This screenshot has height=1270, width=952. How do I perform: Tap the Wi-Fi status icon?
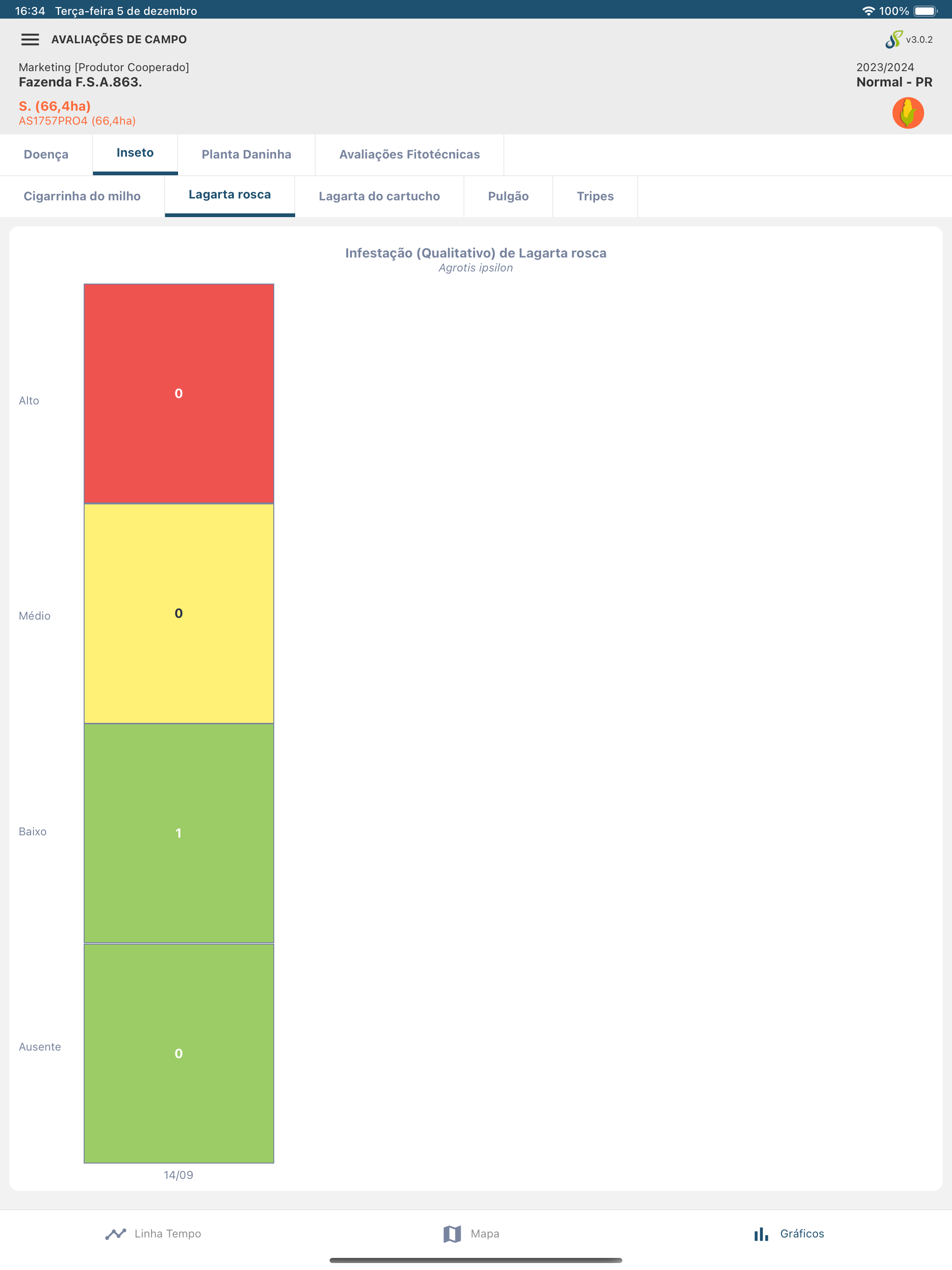point(868,11)
